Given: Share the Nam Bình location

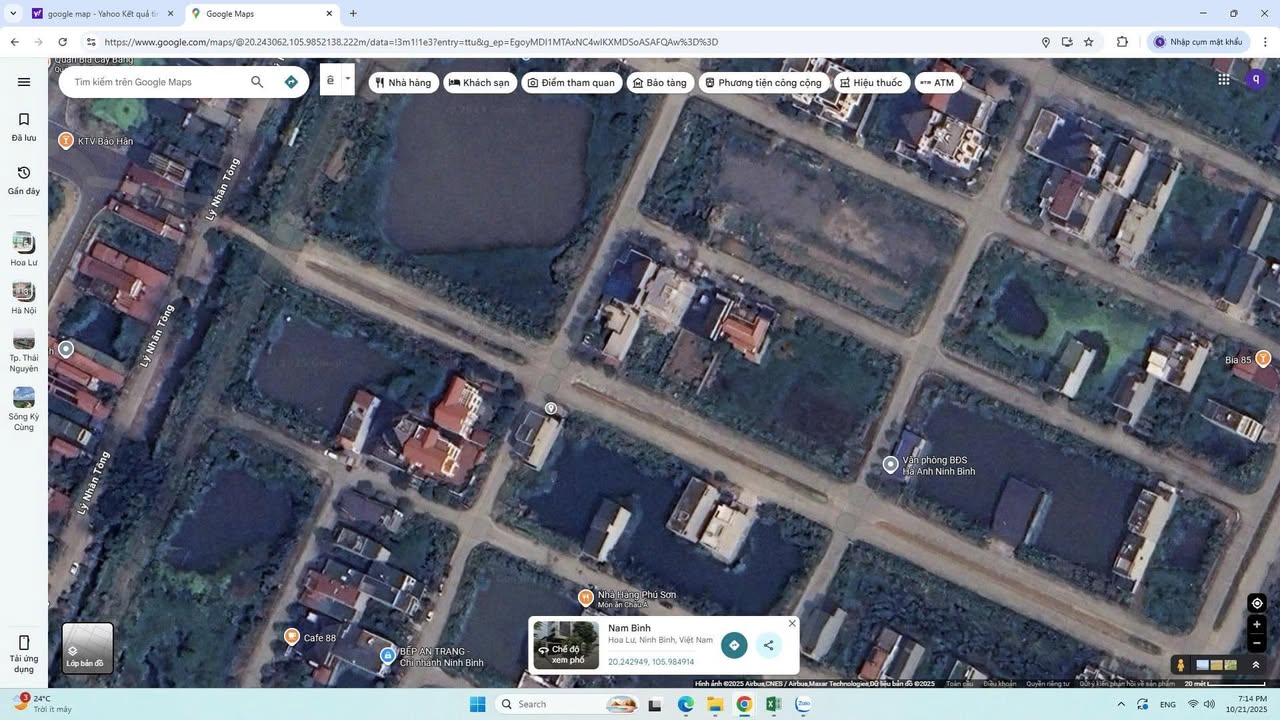Looking at the screenshot, I should 768,646.
